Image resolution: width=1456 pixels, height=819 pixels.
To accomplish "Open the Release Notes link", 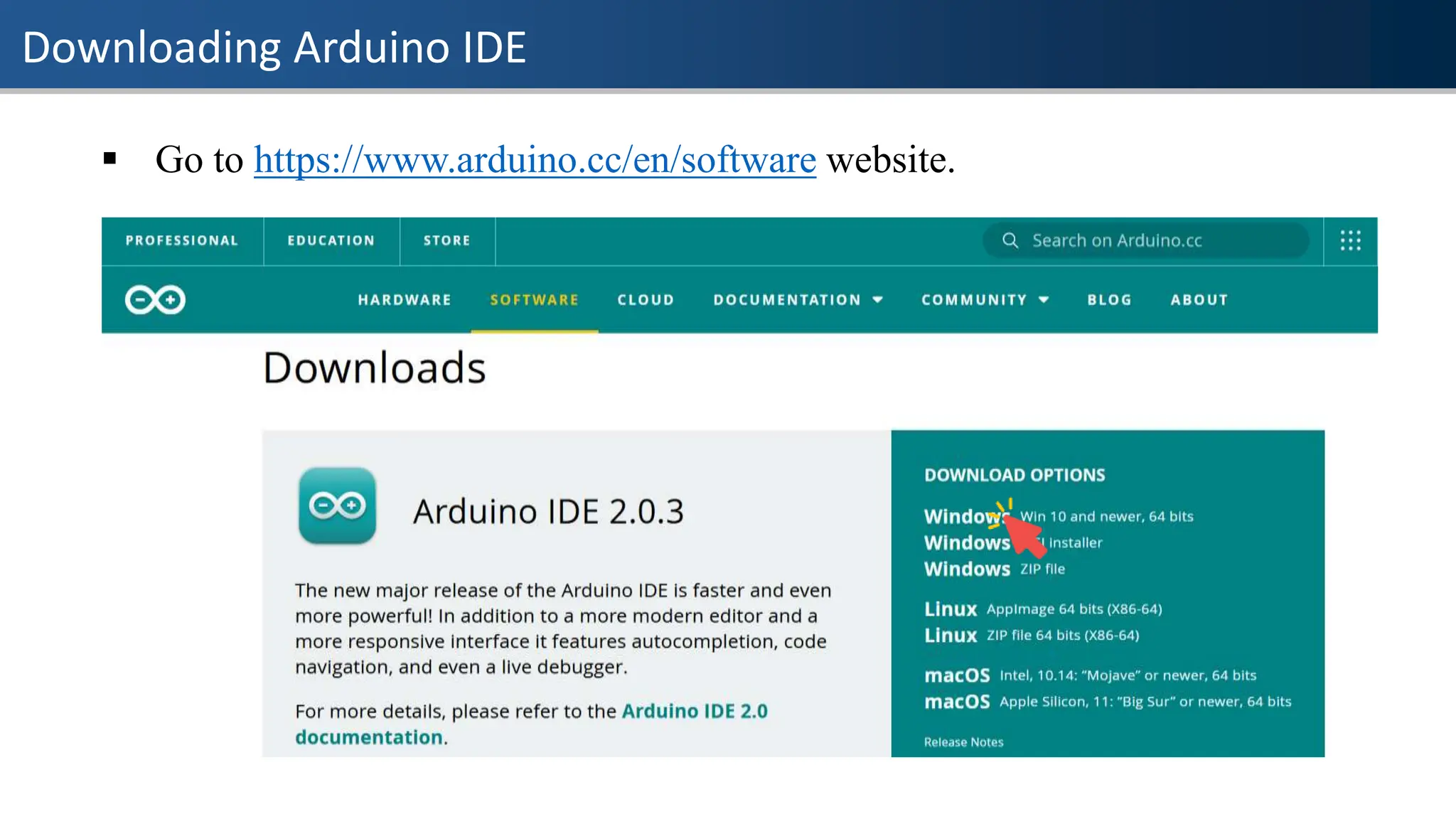I will point(963,742).
